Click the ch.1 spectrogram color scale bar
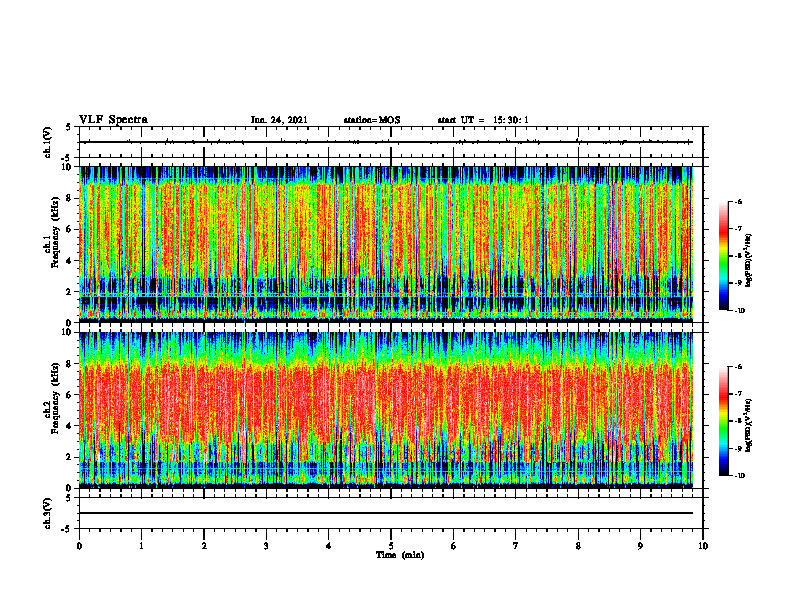 [723, 256]
